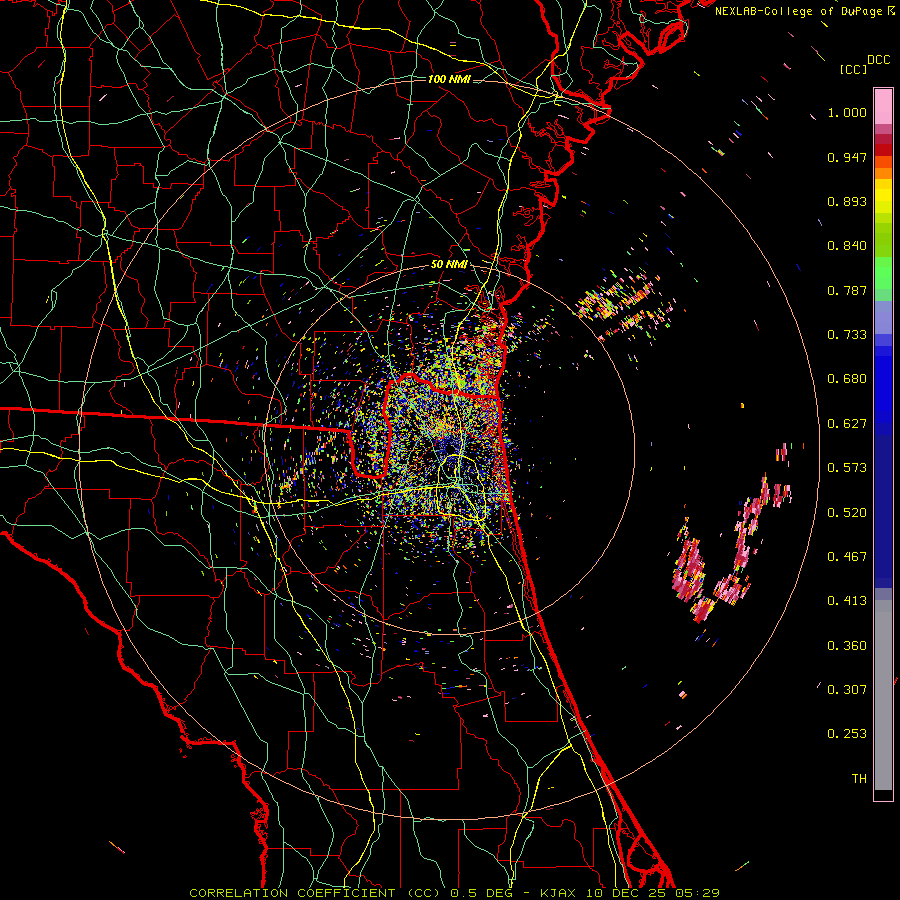The image size is (900, 900).
Task: Select the 0.627 scale value
Action: point(847,424)
